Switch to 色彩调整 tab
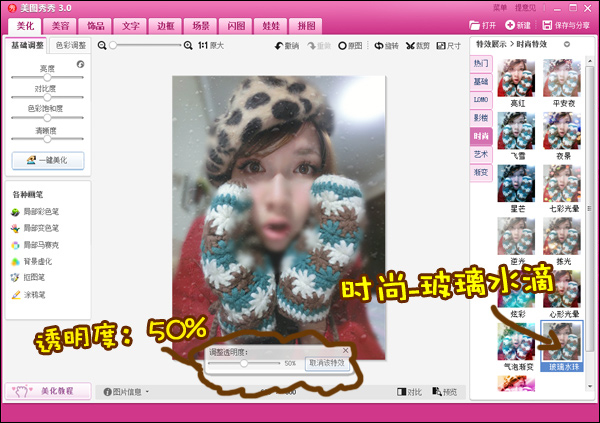600x423 pixels. coord(71,45)
